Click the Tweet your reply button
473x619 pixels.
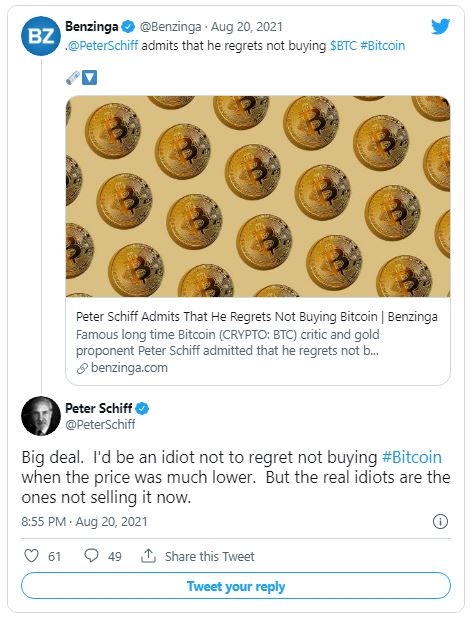tap(236, 586)
